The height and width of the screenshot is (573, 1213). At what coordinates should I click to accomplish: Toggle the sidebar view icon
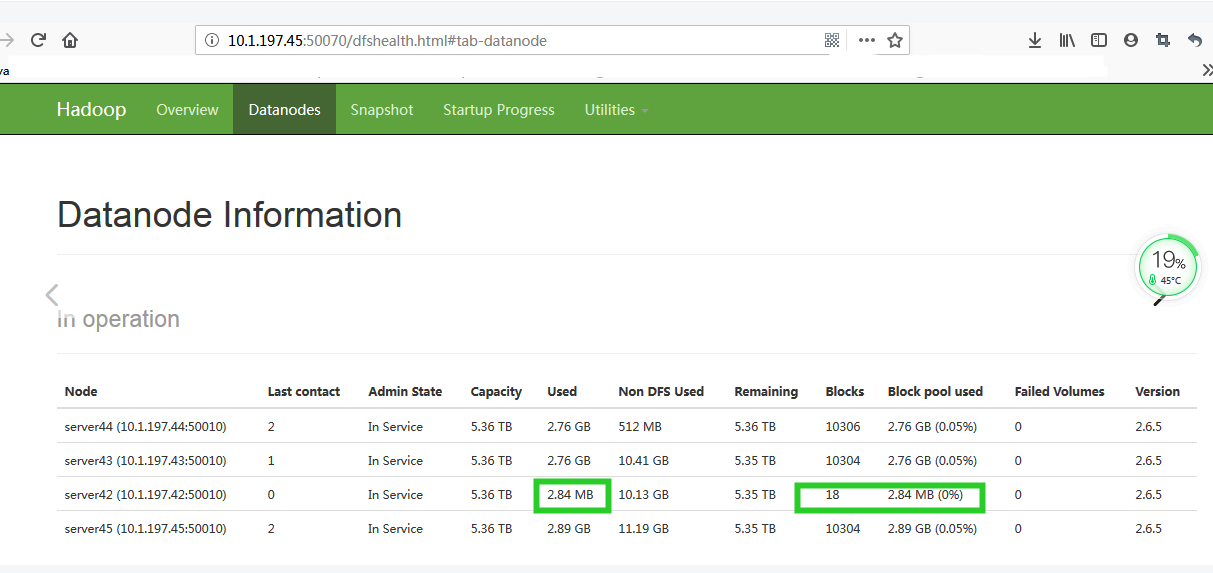tap(1099, 40)
